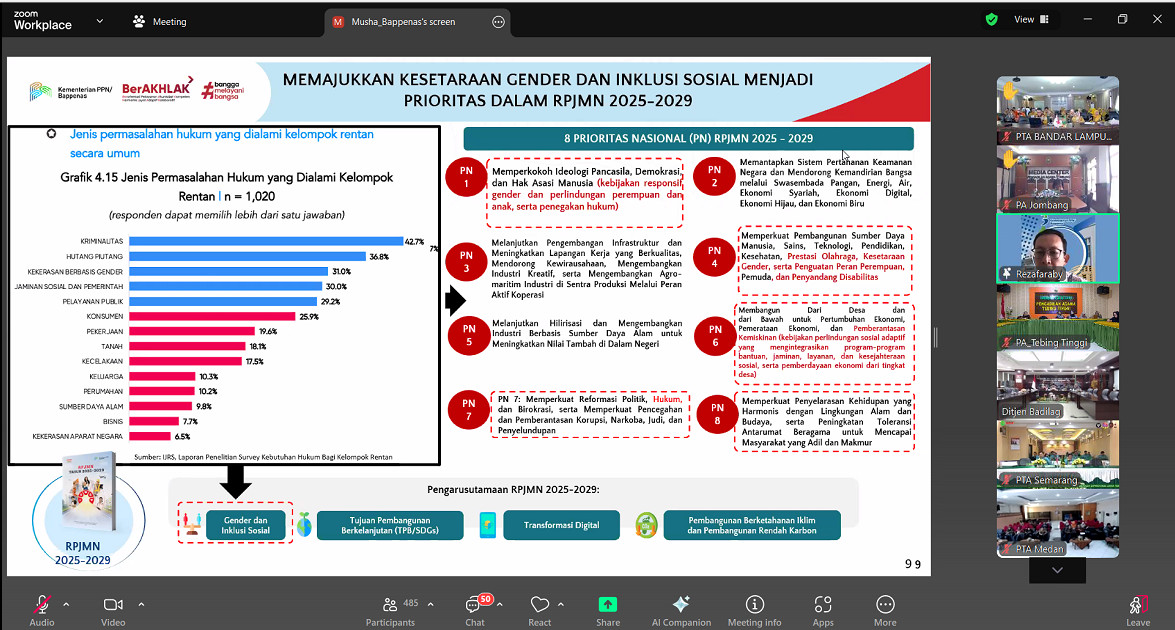Open the Video settings dropdown arrow

[x=141, y=604]
